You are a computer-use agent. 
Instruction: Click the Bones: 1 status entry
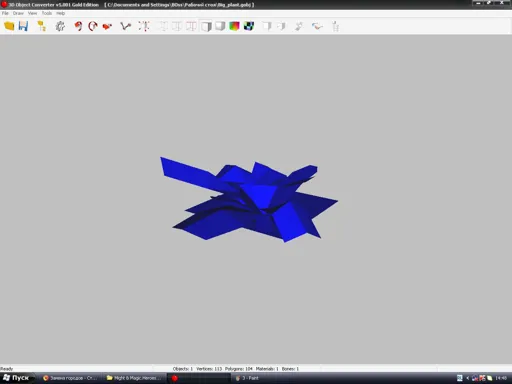tap(290, 369)
